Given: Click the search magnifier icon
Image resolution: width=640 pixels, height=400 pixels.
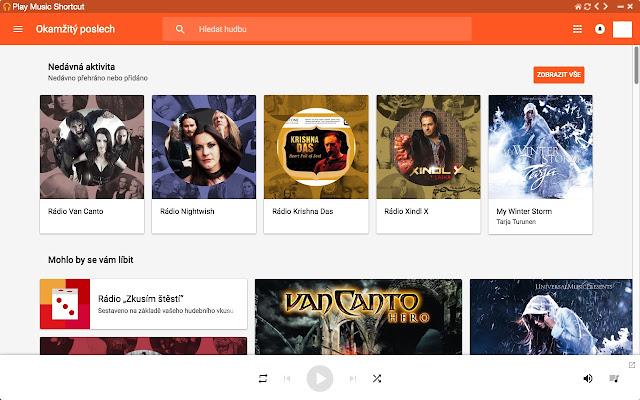Looking at the screenshot, I should click(180, 29).
